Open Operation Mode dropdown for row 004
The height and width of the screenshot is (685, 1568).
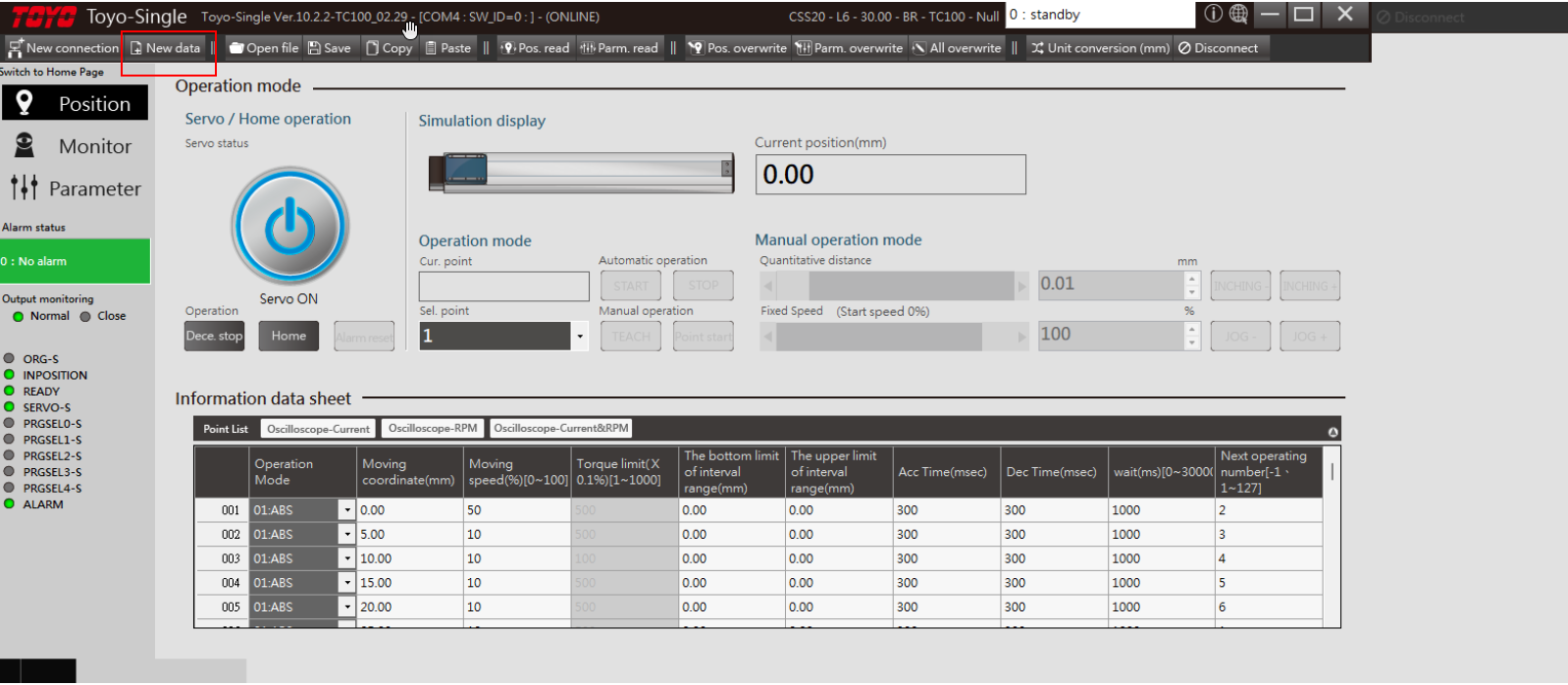click(x=346, y=583)
